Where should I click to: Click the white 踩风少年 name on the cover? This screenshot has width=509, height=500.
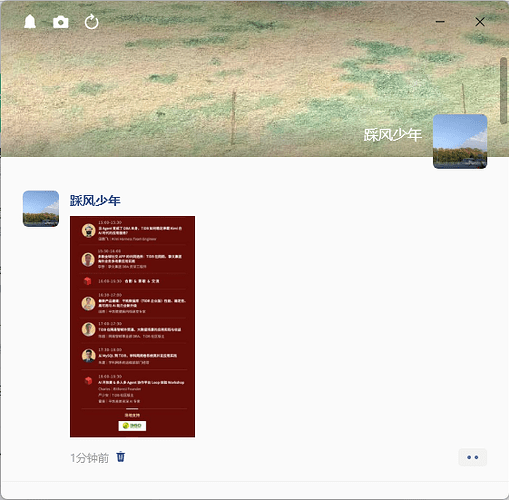pyautogui.click(x=393, y=135)
